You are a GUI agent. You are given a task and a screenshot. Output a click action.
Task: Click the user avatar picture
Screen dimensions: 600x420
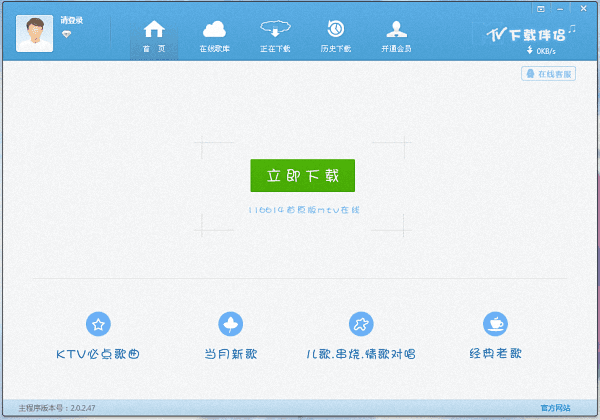click(x=34, y=33)
